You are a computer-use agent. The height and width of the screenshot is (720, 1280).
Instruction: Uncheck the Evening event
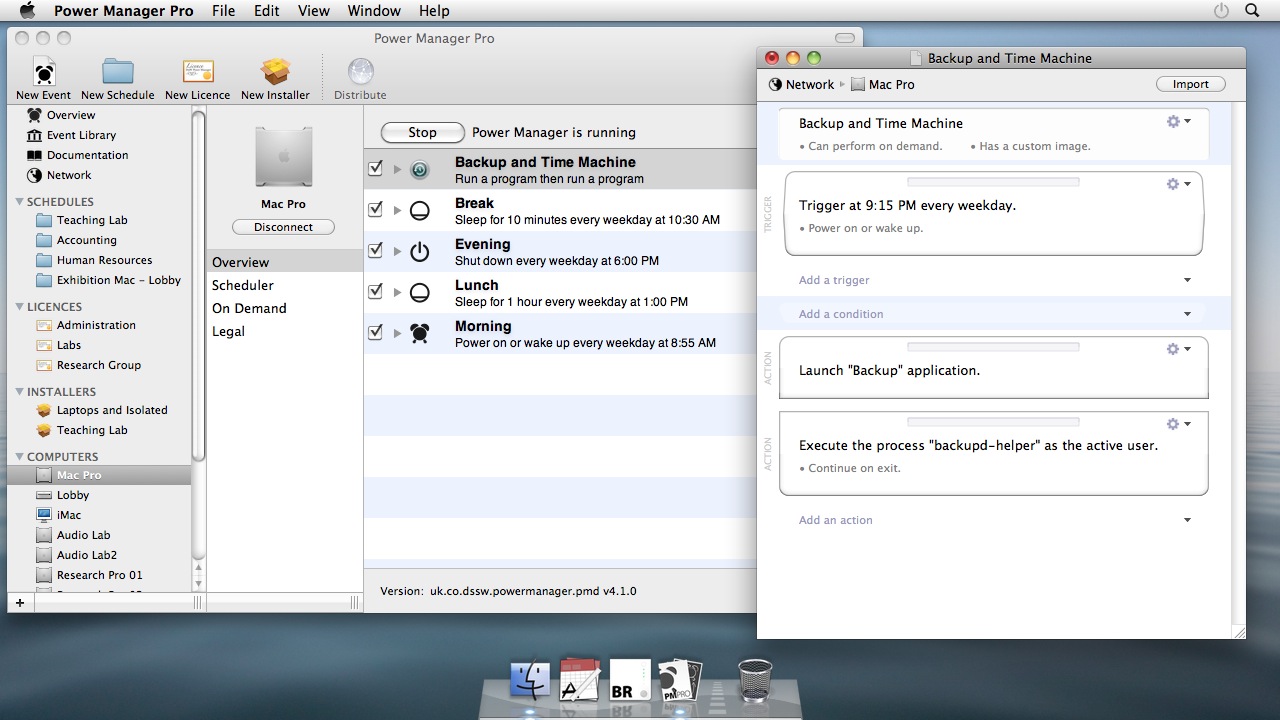tap(376, 251)
